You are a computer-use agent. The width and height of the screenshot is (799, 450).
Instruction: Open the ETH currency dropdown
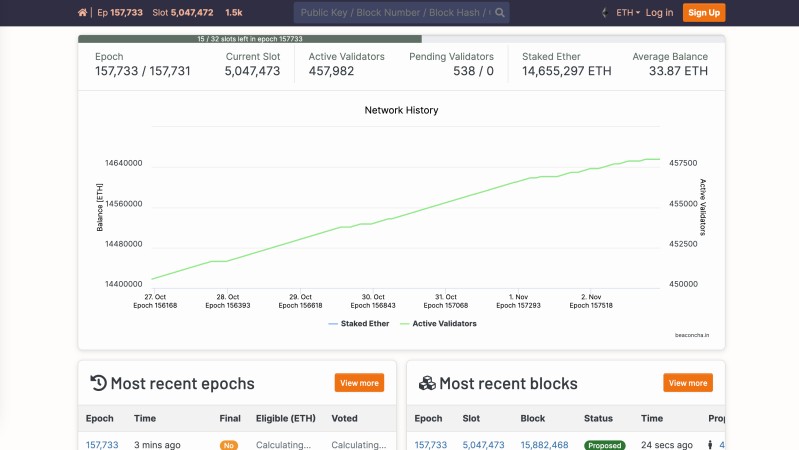coord(627,13)
